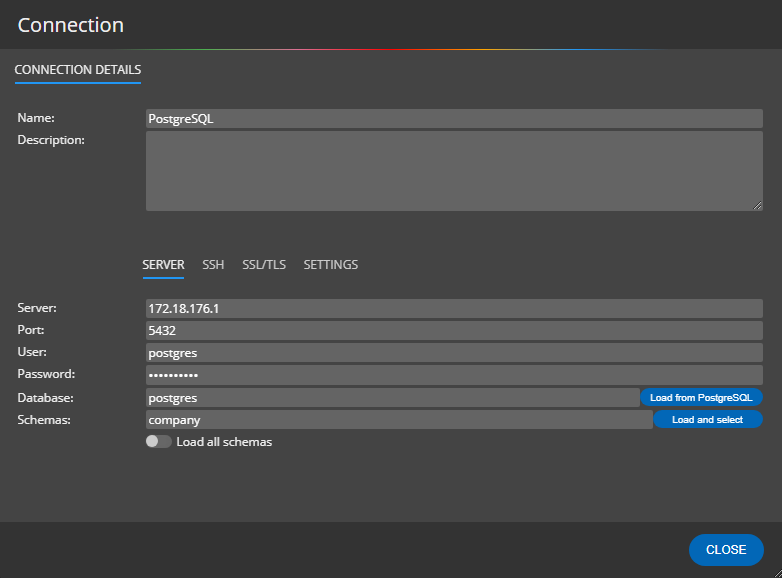Viewport: 782px width, 578px height.
Task: Click the Load and select button
Action: [708, 419]
